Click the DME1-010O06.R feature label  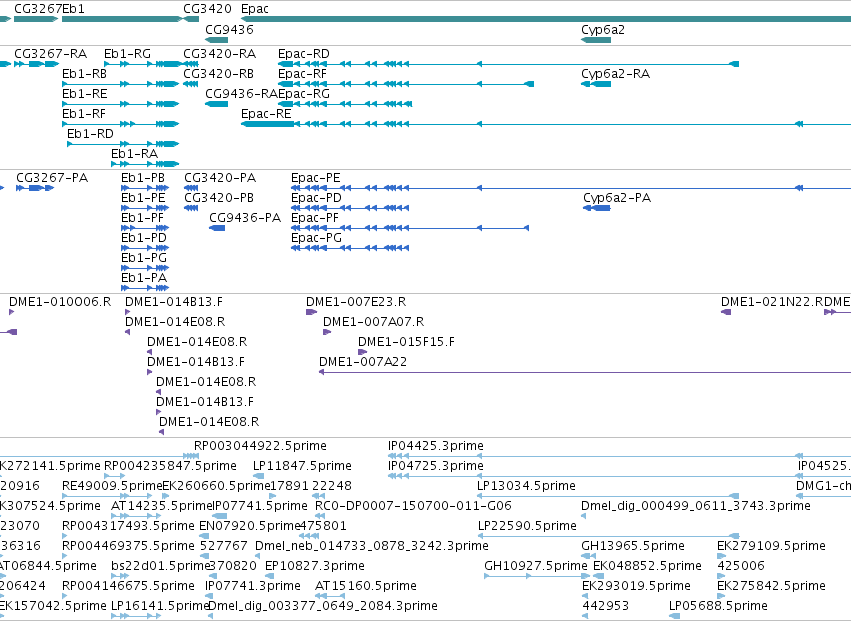[60, 302]
